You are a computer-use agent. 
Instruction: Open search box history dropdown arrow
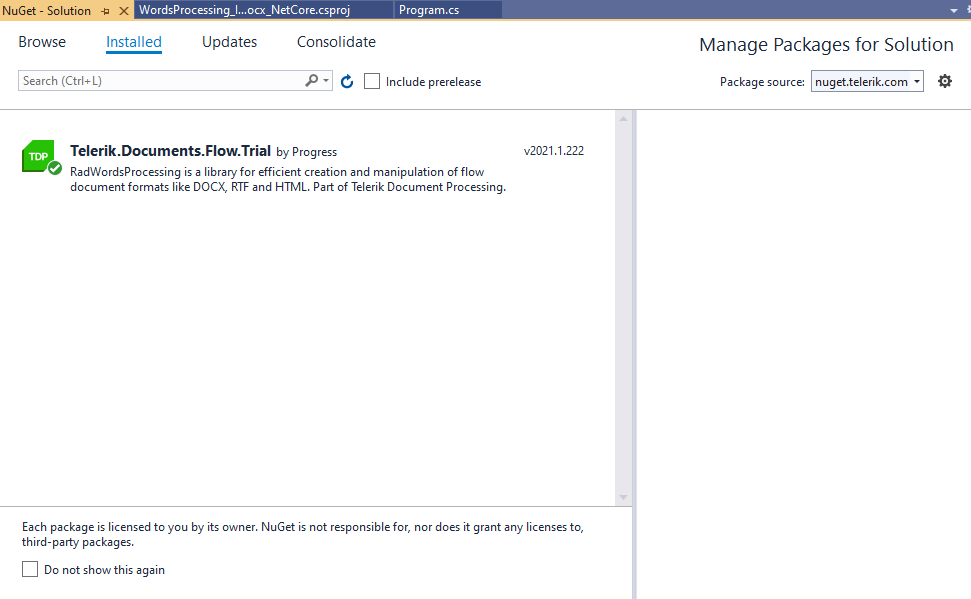click(326, 81)
